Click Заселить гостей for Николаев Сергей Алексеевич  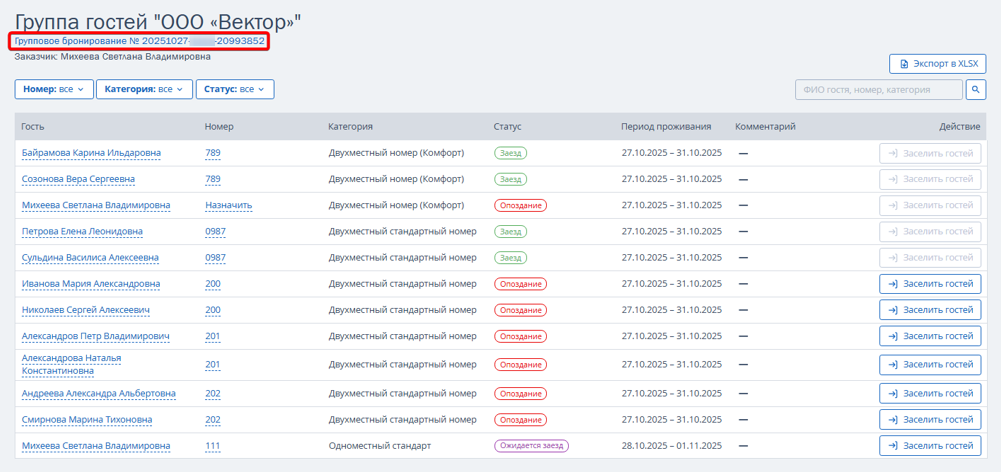pyautogui.click(x=930, y=310)
